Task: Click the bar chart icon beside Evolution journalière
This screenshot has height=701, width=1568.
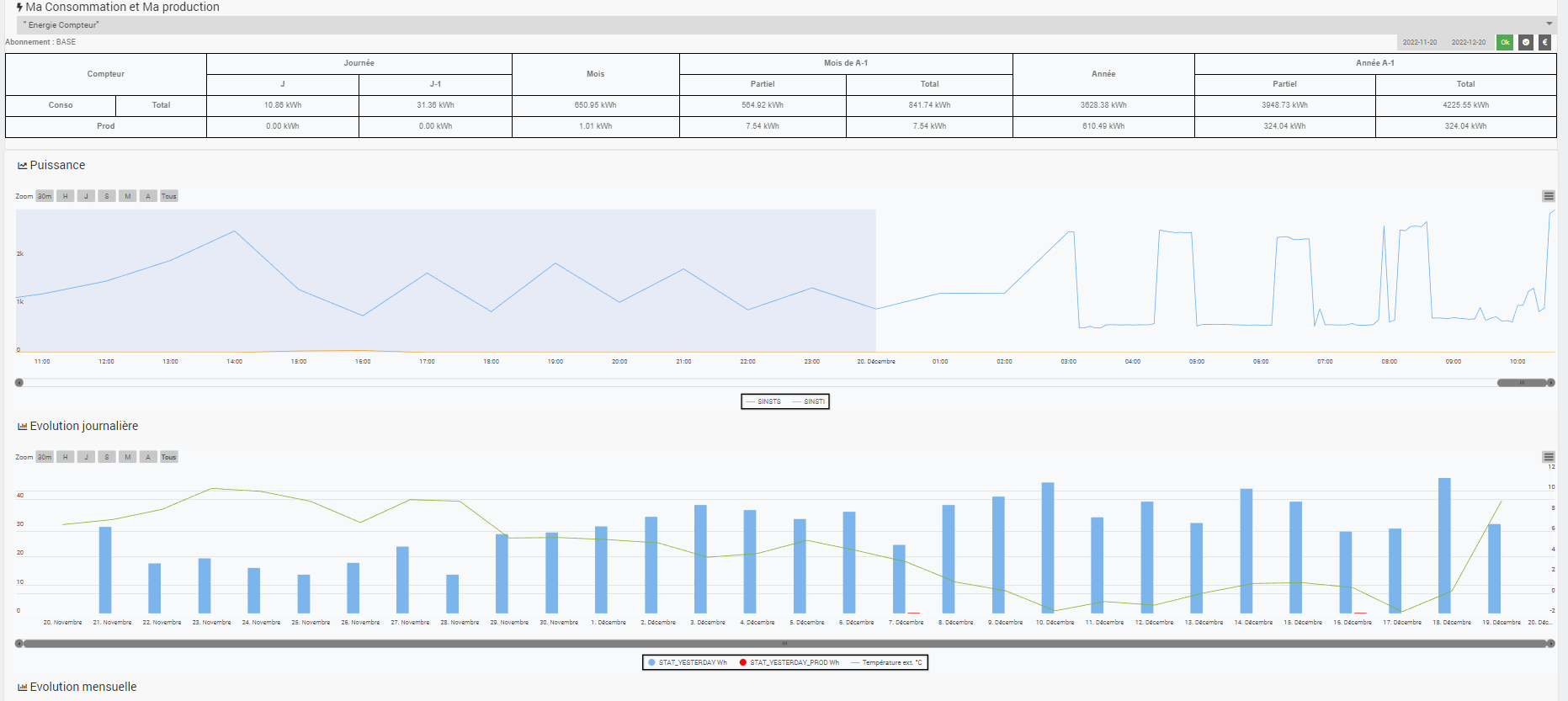Action: pyautogui.click(x=23, y=427)
